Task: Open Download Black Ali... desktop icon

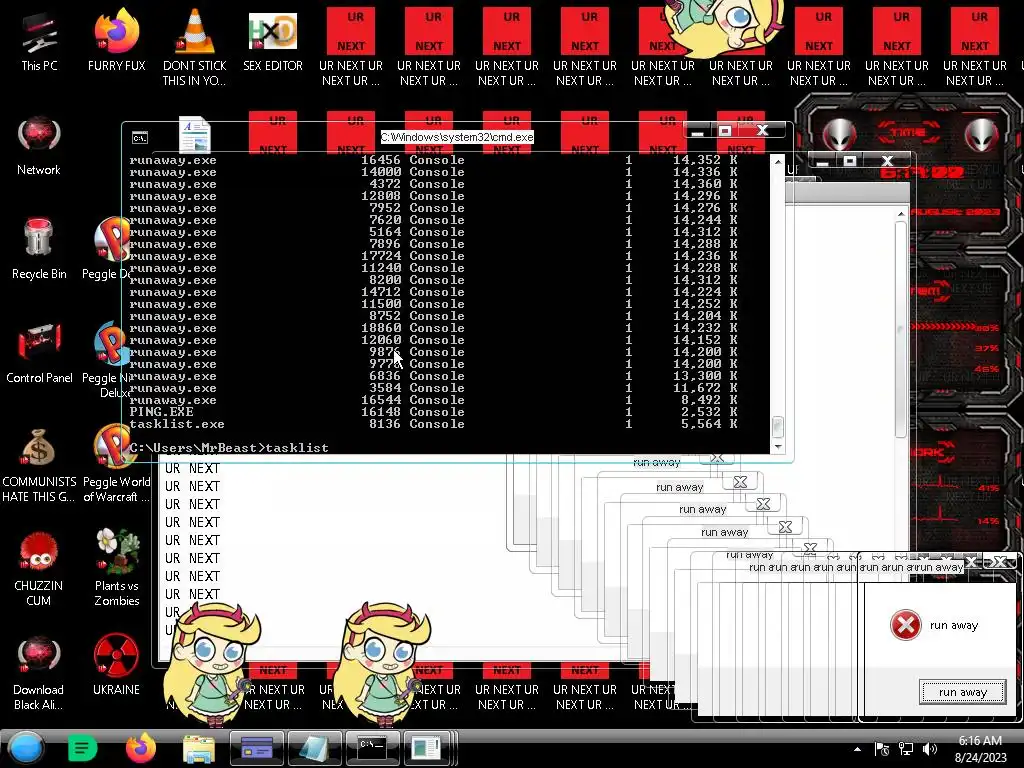Action: (x=39, y=673)
